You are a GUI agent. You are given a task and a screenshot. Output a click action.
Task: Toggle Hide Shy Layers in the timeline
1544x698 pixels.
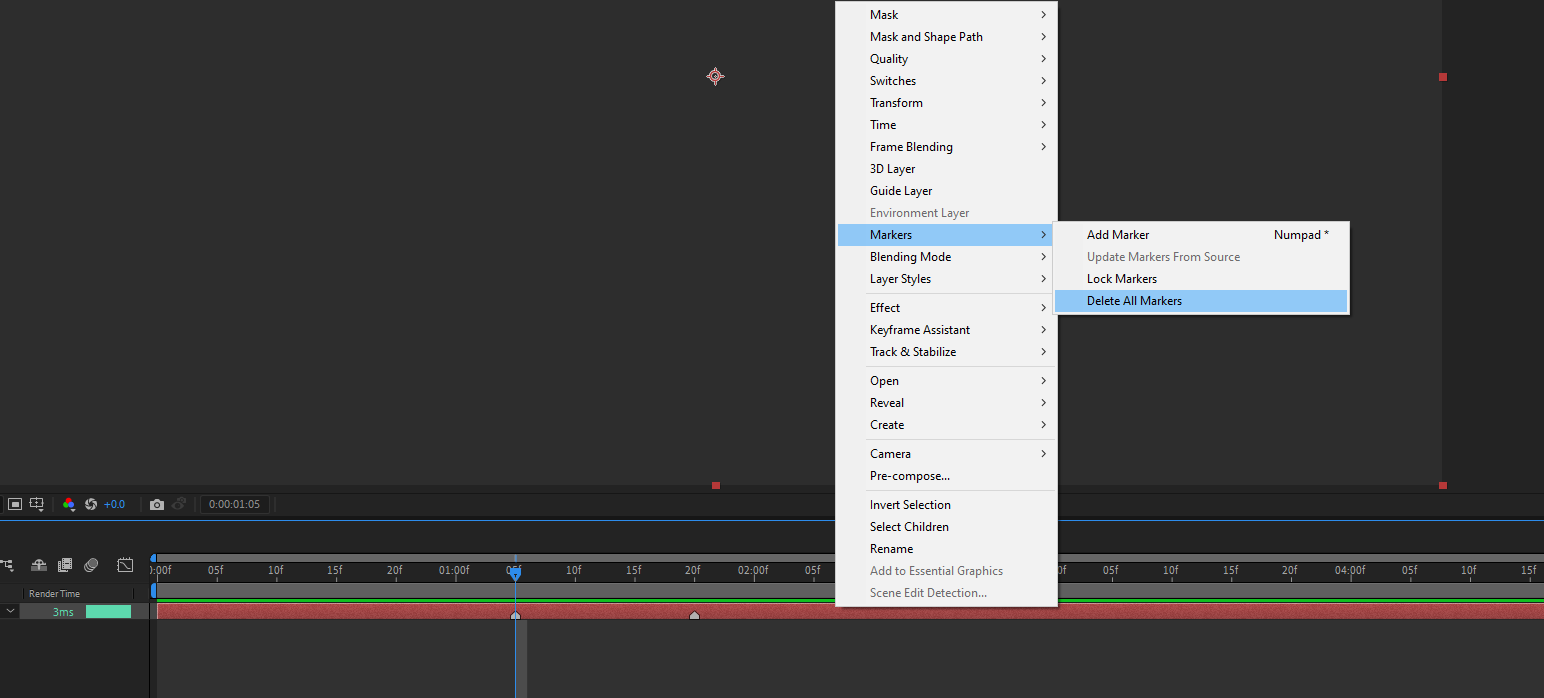click(x=39, y=565)
